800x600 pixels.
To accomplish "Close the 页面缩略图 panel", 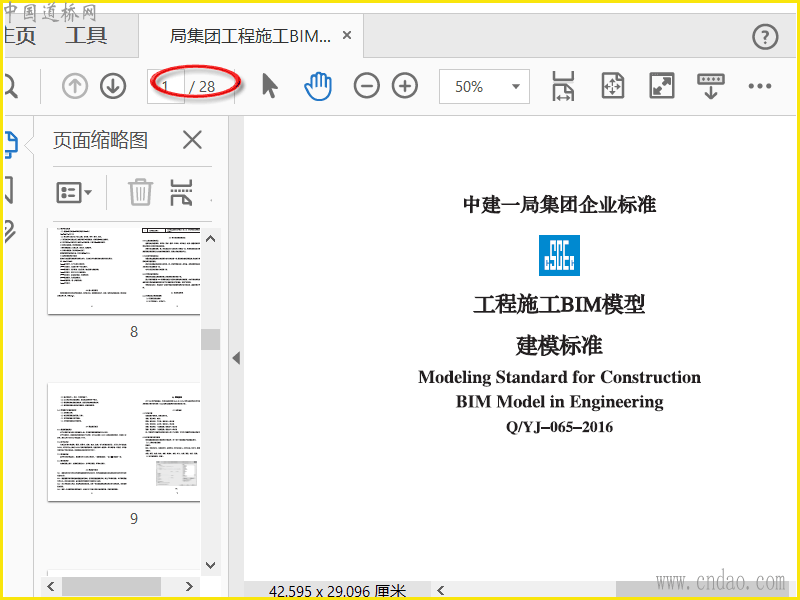I will pyautogui.click(x=192, y=140).
